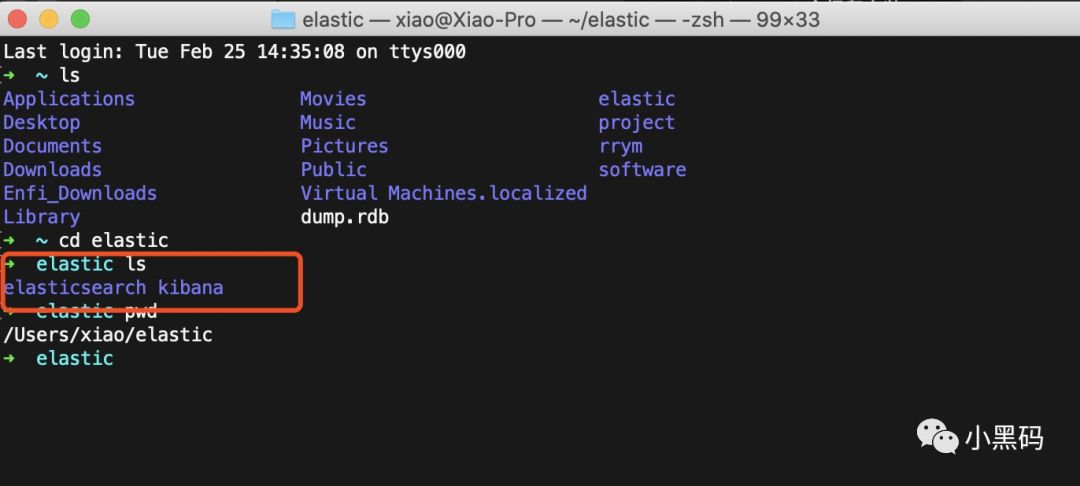Click the WeChat logo icon in the watermark

[x=936, y=438]
